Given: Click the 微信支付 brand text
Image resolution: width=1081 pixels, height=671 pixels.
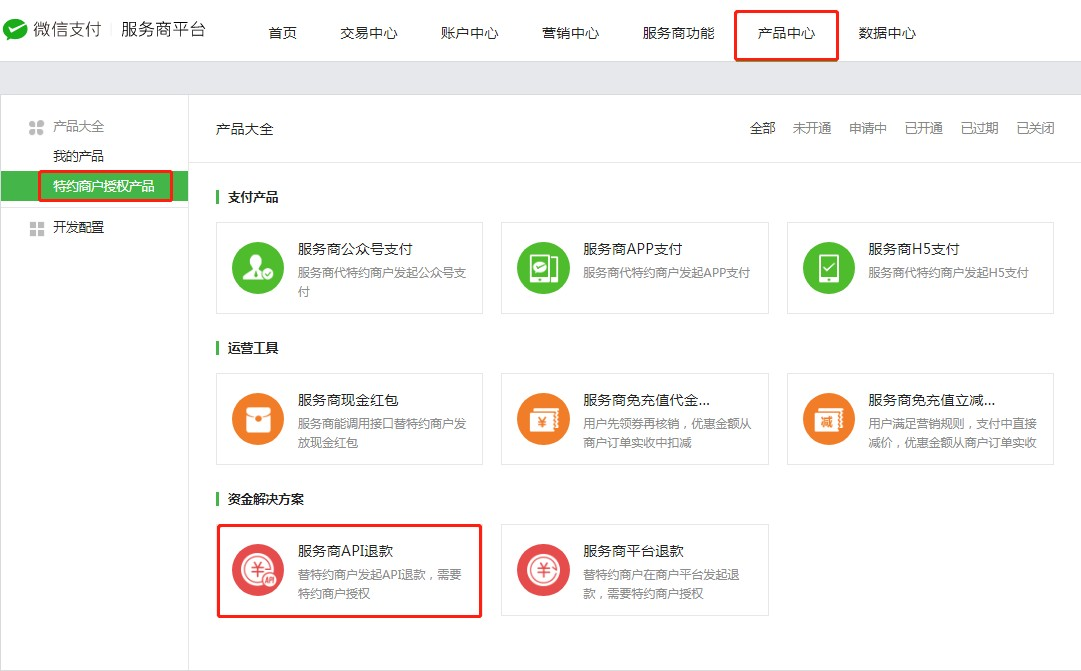Looking at the screenshot, I should coord(67,30).
